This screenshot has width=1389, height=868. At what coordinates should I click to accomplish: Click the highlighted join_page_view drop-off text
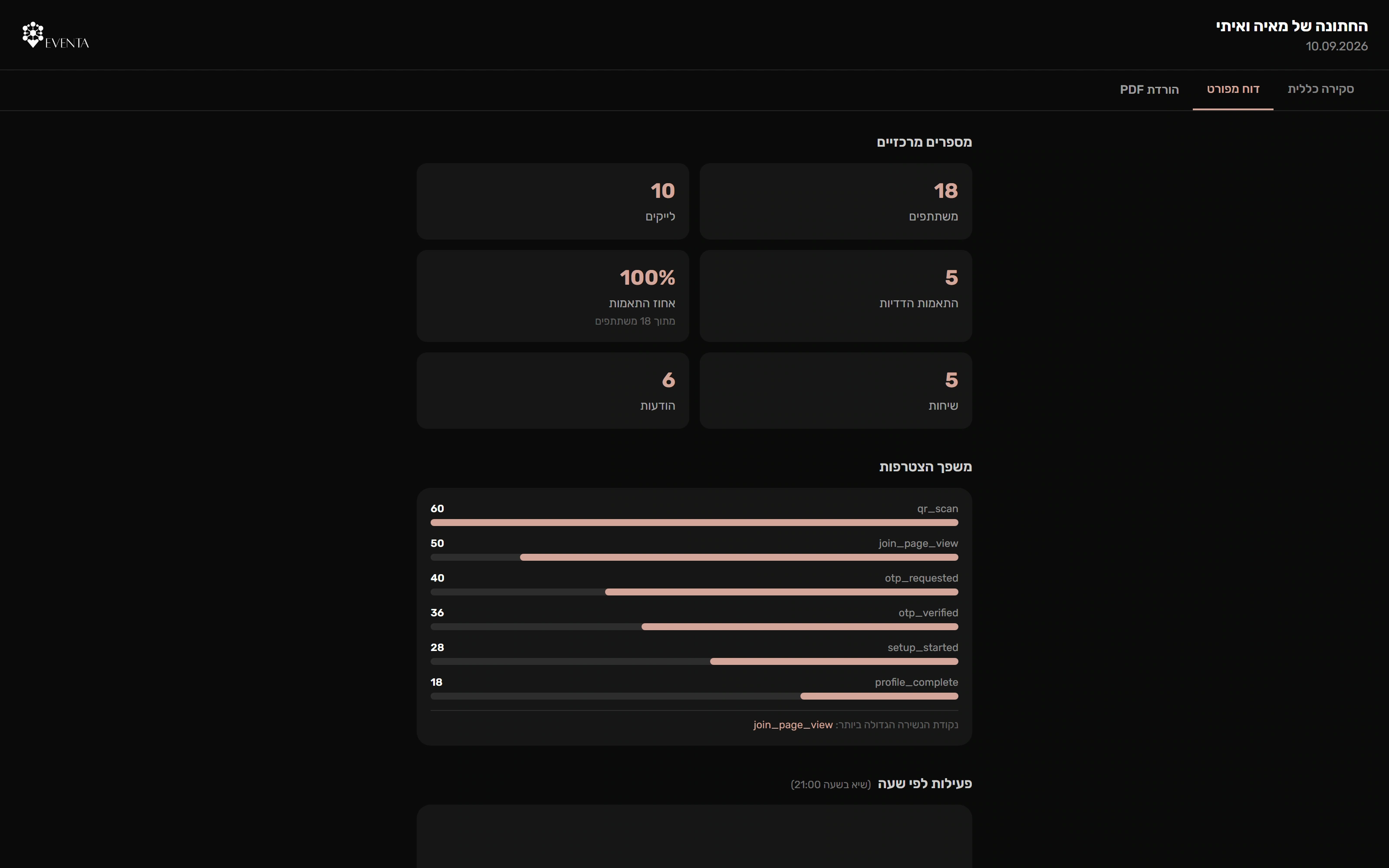point(793,725)
